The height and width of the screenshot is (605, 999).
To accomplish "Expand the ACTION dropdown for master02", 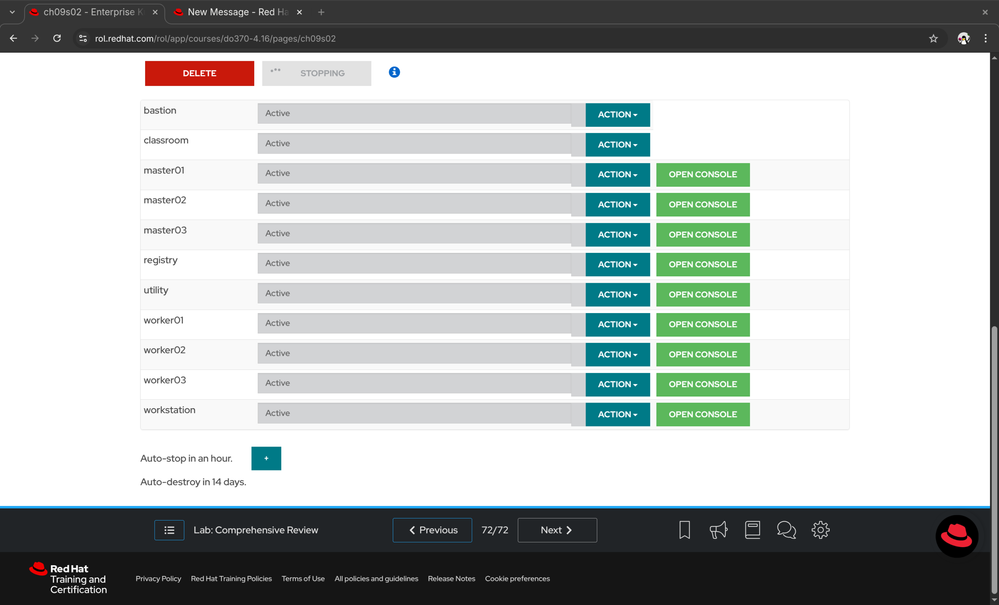I will [x=617, y=205].
